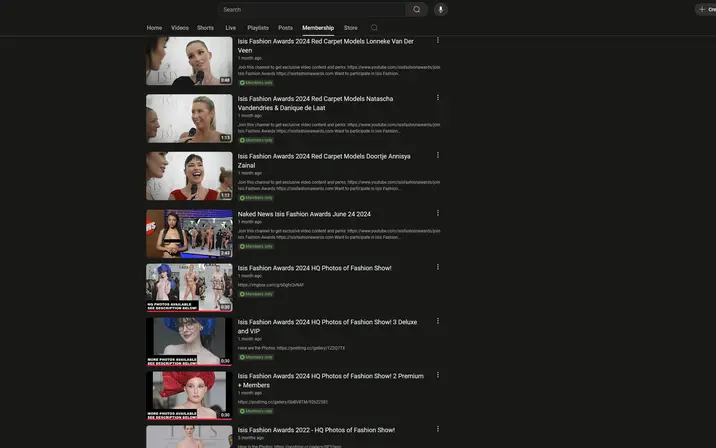Play thumbnail of Lonneke Van Der Veen video
716x448 pixels.
coord(189,61)
